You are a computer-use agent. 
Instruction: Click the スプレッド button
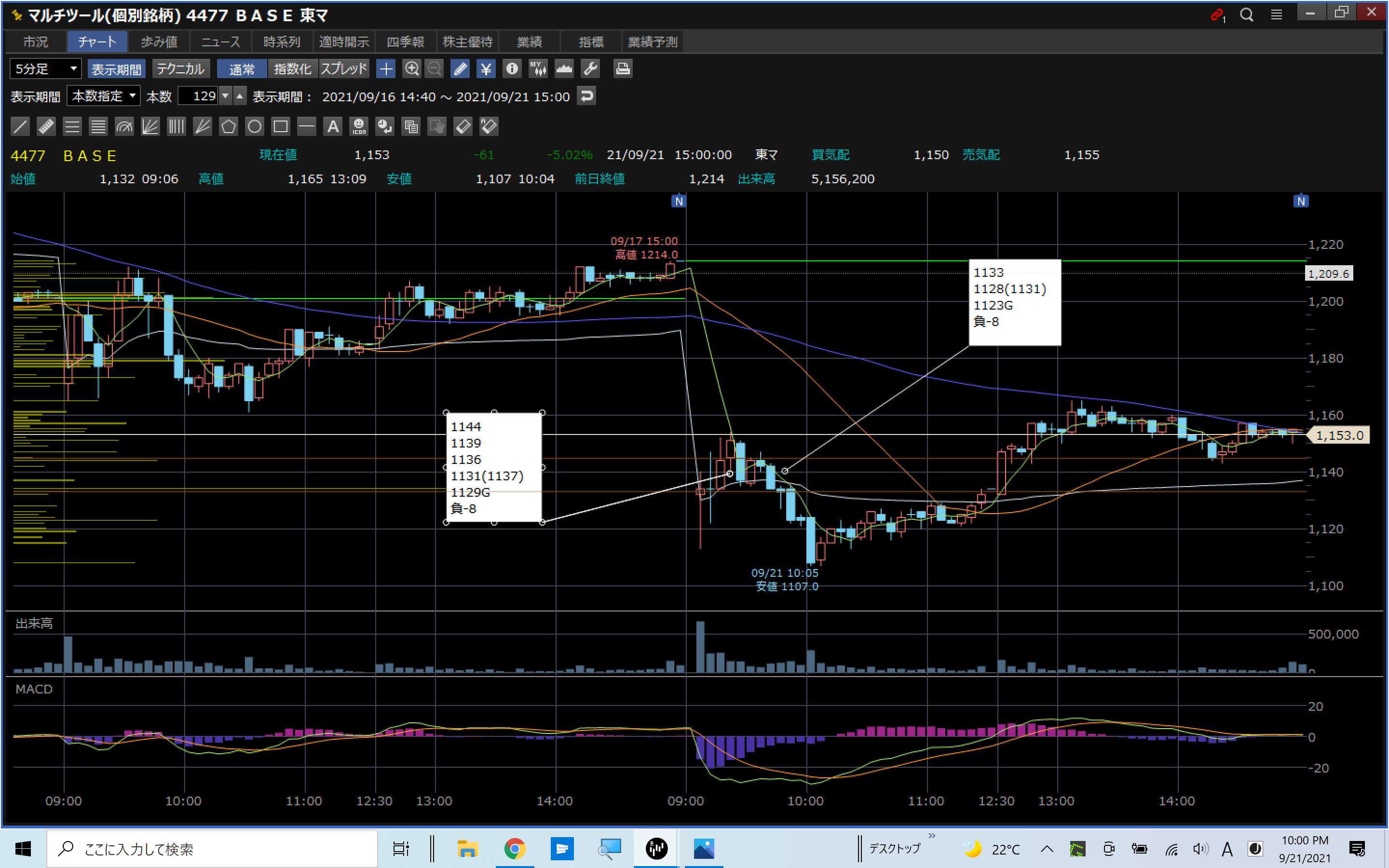[343, 69]
